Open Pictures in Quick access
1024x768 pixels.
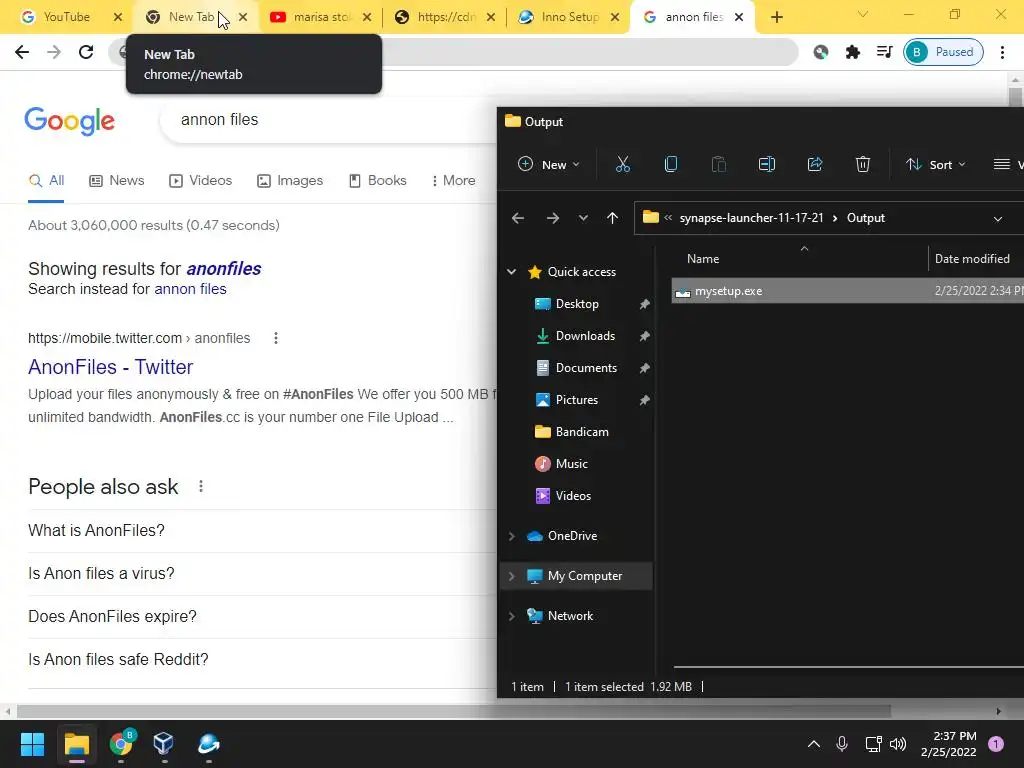[x=577, y=400]
